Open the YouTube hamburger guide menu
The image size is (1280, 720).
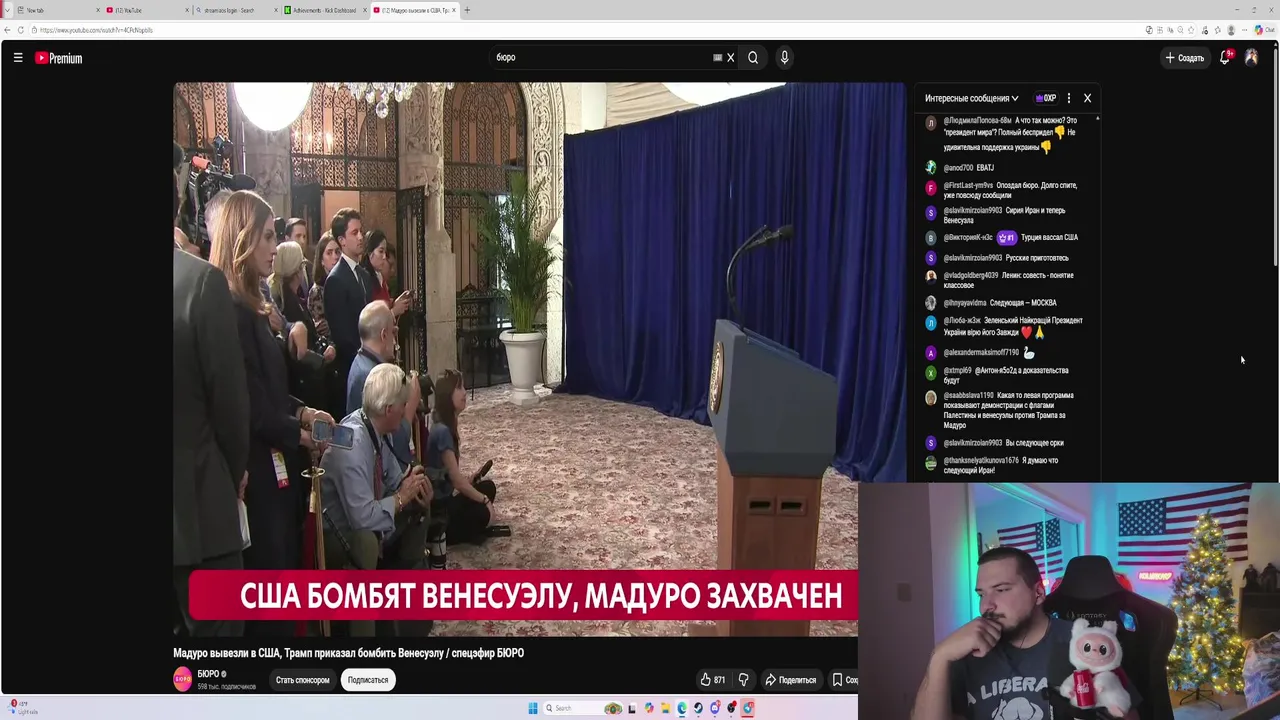18,58
